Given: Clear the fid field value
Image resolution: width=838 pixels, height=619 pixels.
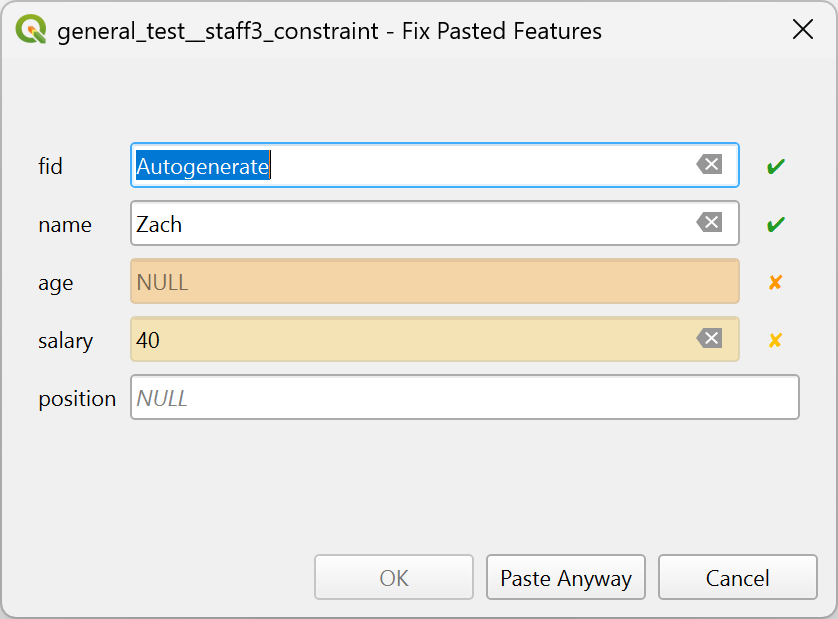Looking at the screenshot, I should (x=709, y=165).
